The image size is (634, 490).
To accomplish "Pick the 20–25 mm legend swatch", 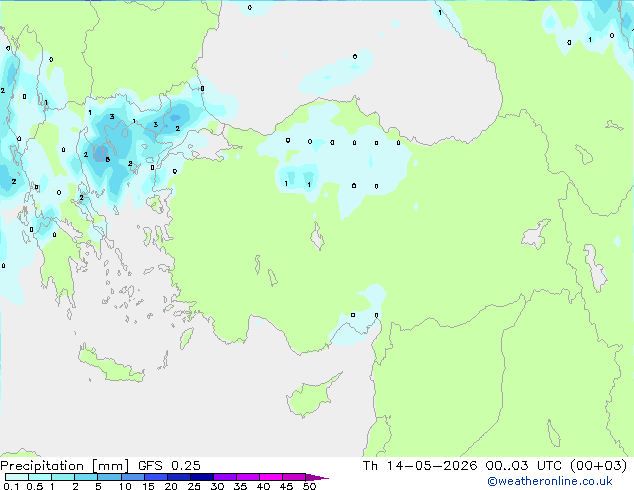I will [178, 477].
